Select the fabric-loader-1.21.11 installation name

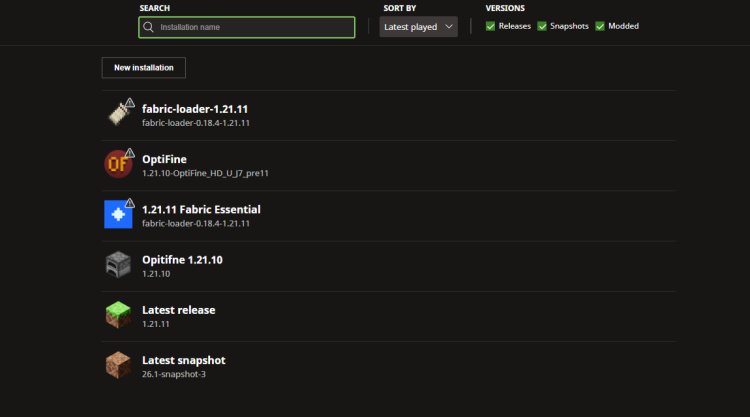click(x=195, y=108)
